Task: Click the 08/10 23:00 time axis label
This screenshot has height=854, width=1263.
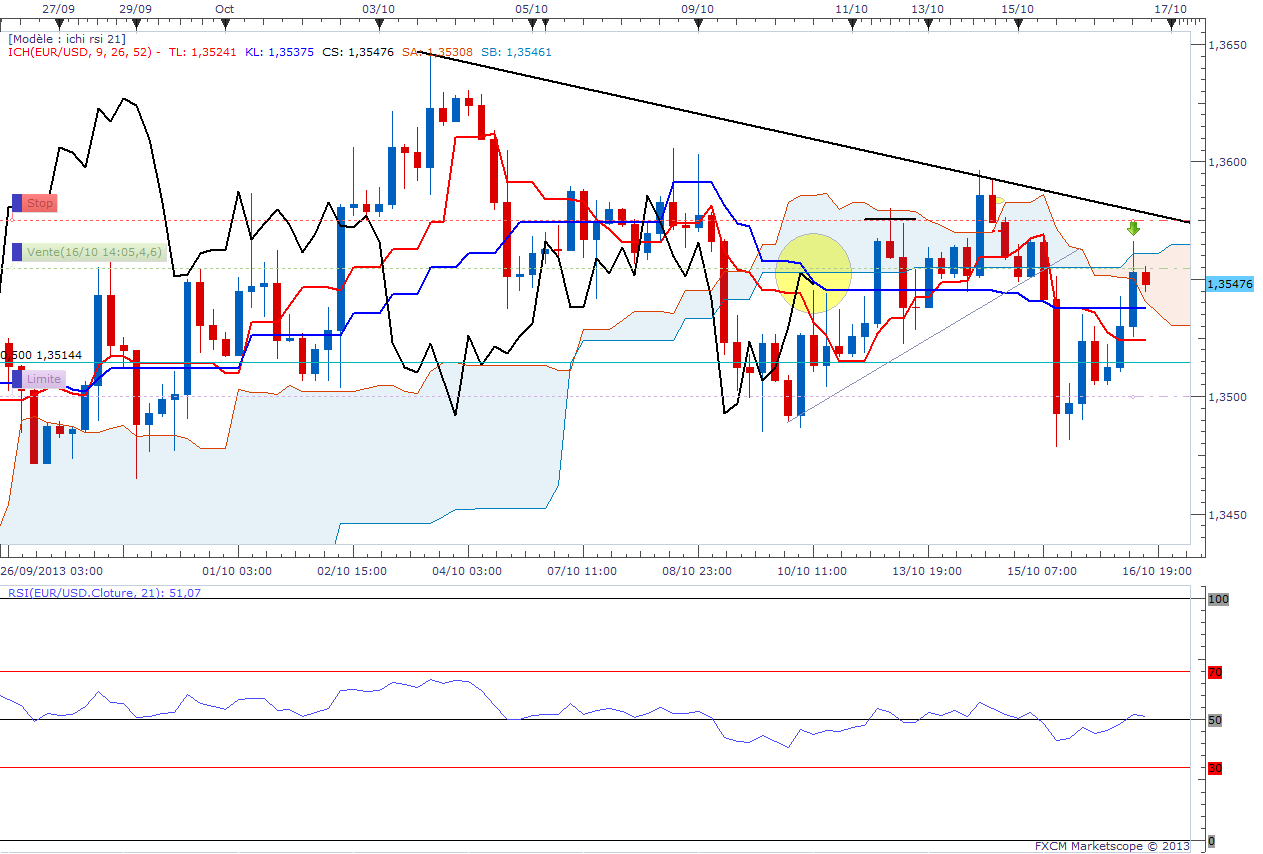Action: [698, 571]
